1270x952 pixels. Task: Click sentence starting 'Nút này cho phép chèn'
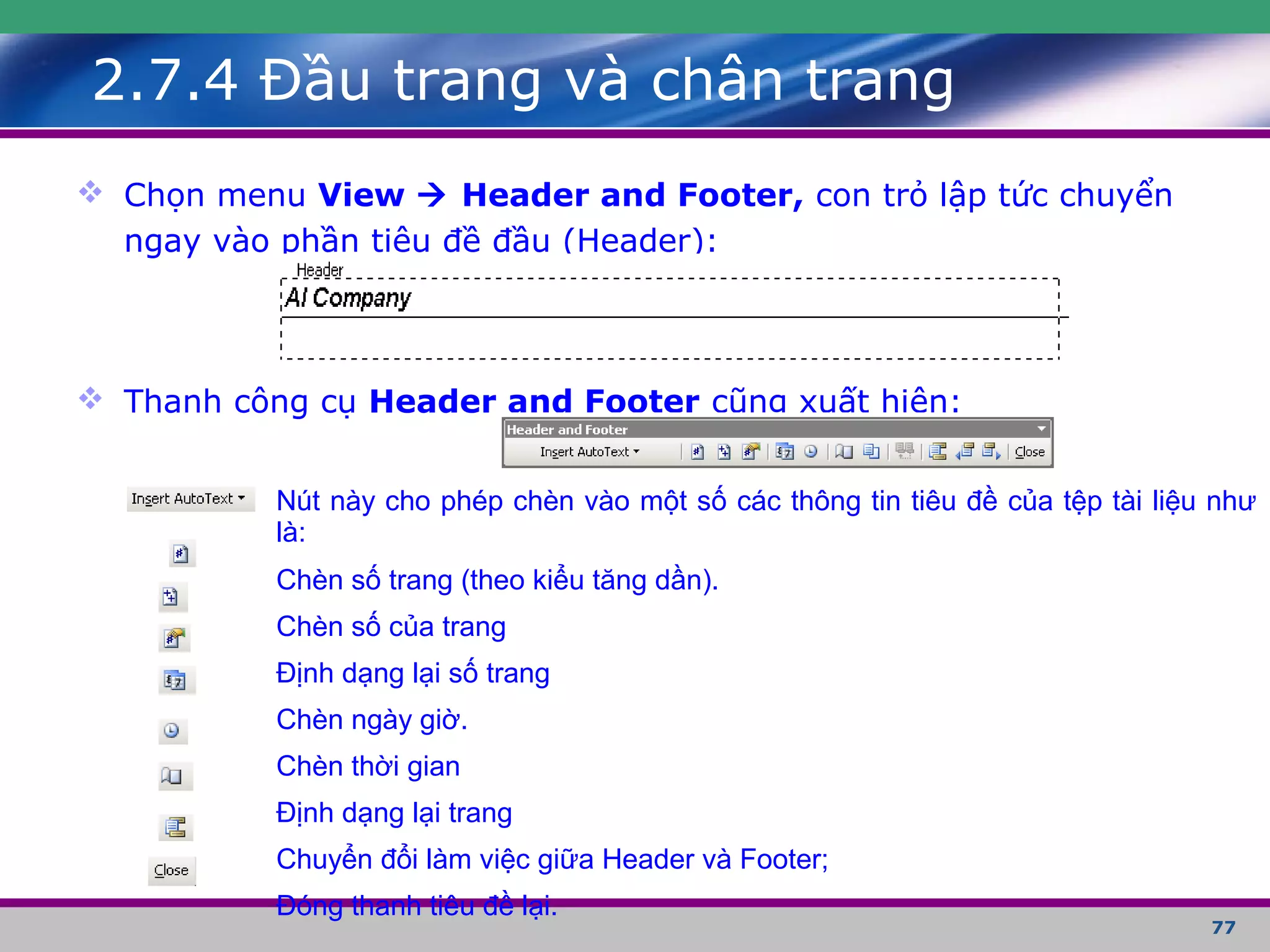coord(766,516)
